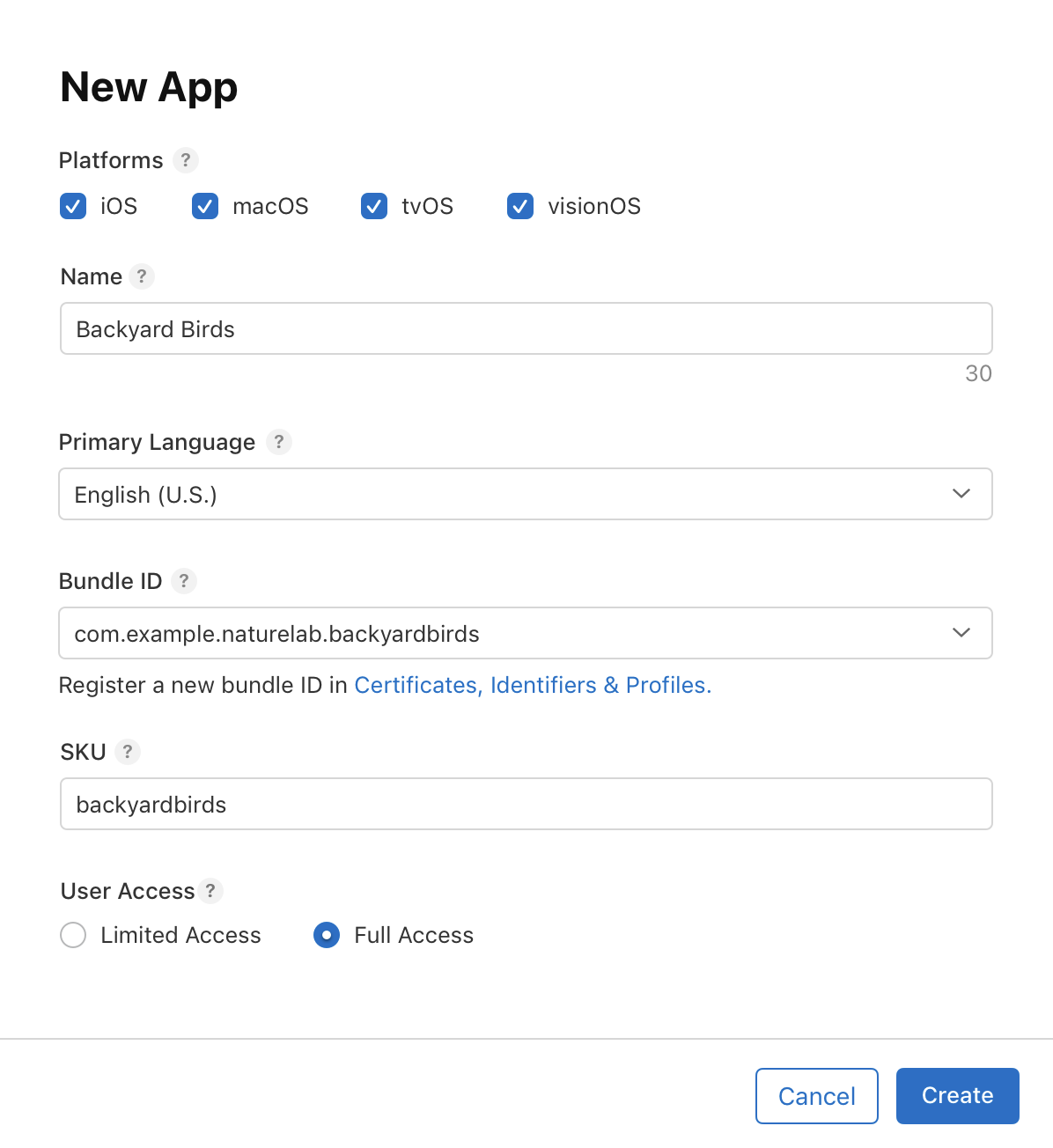Screen dimensions: 1053x1148
Task: Click the User Access help icon
Action: (x=210, y=891)
